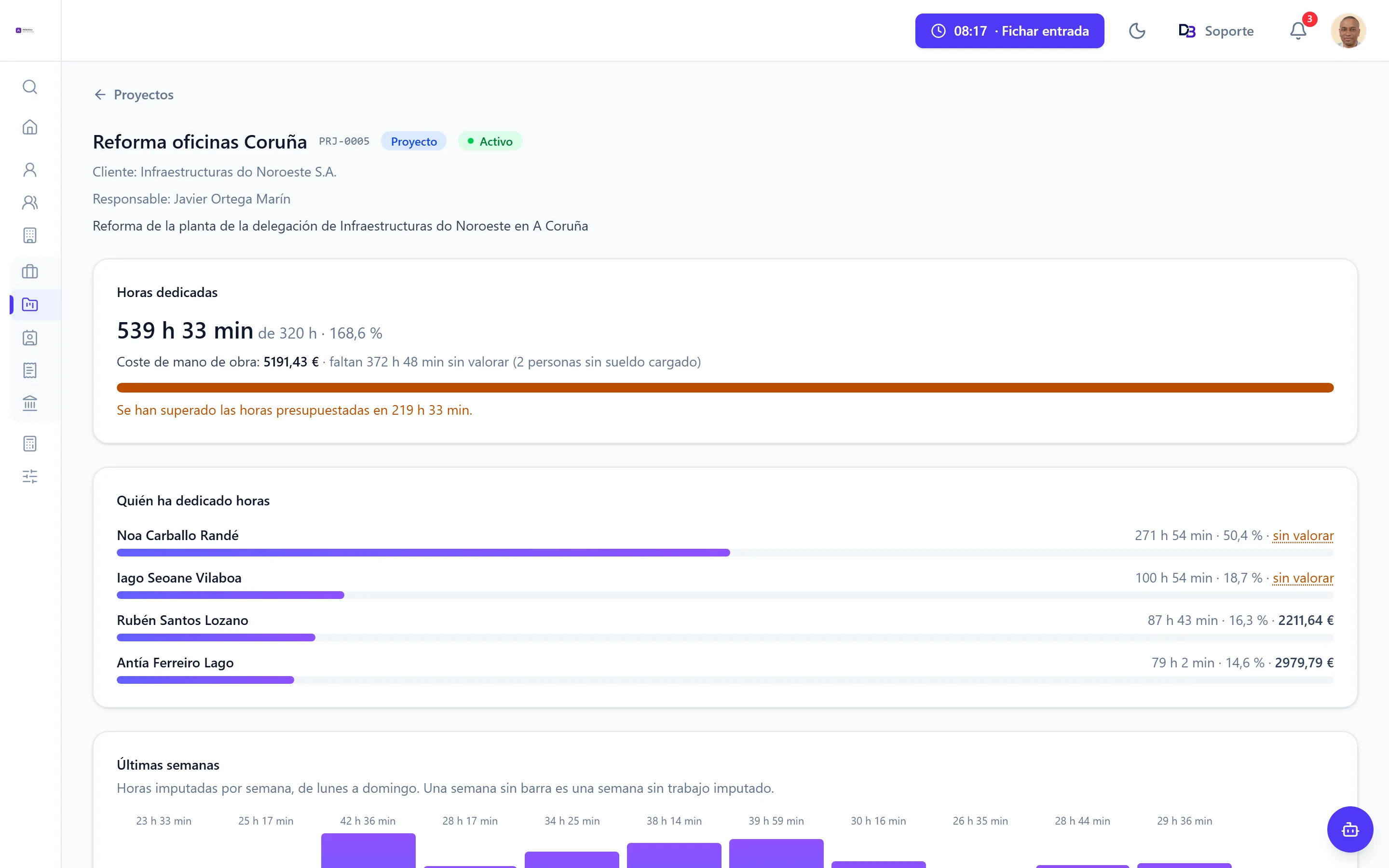Click the app logo in the top corner

(x=25, y=30)
